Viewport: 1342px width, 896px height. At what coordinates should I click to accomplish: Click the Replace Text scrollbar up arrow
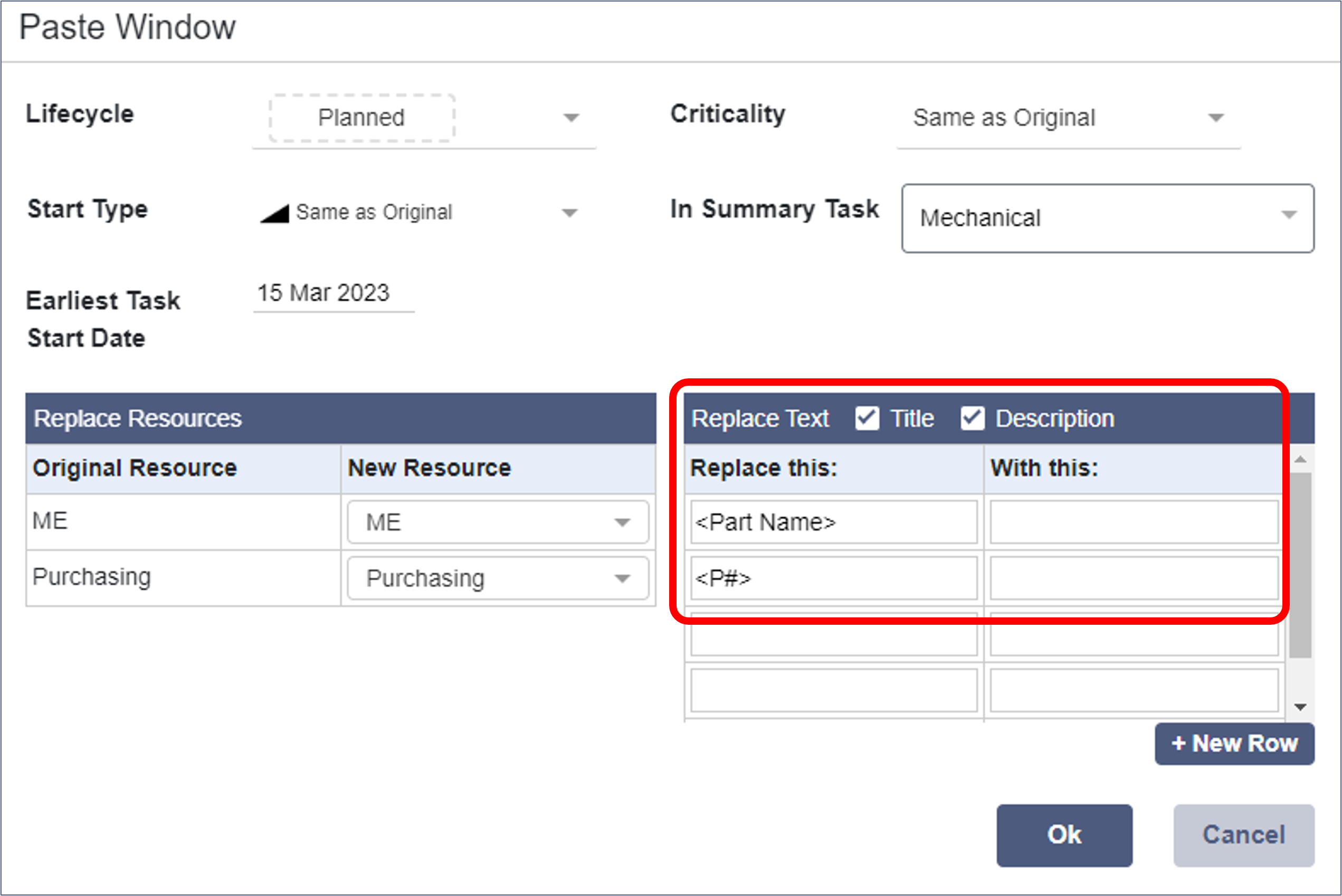tap(1300, 460)
